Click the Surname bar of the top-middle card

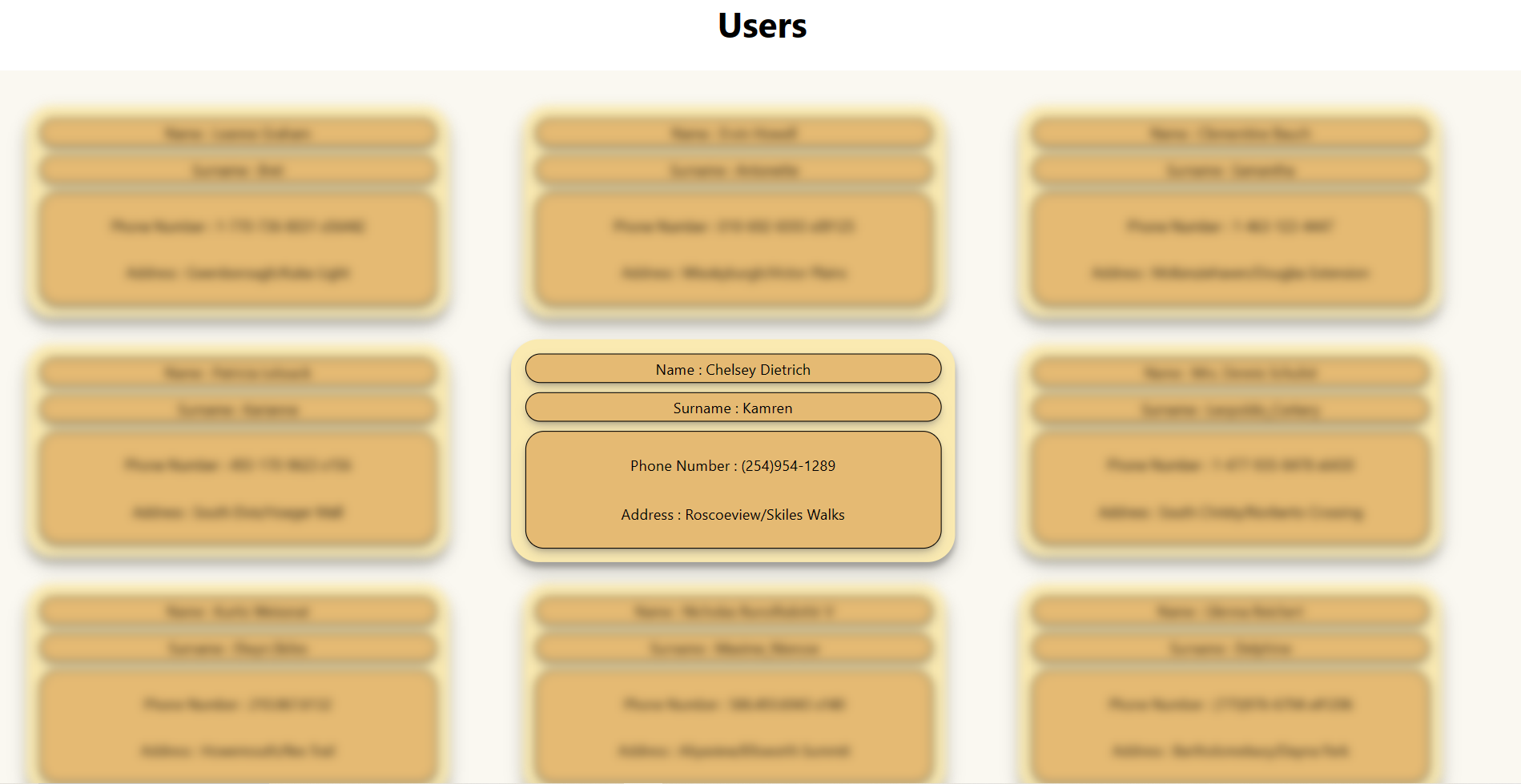[x=733, y=170]
